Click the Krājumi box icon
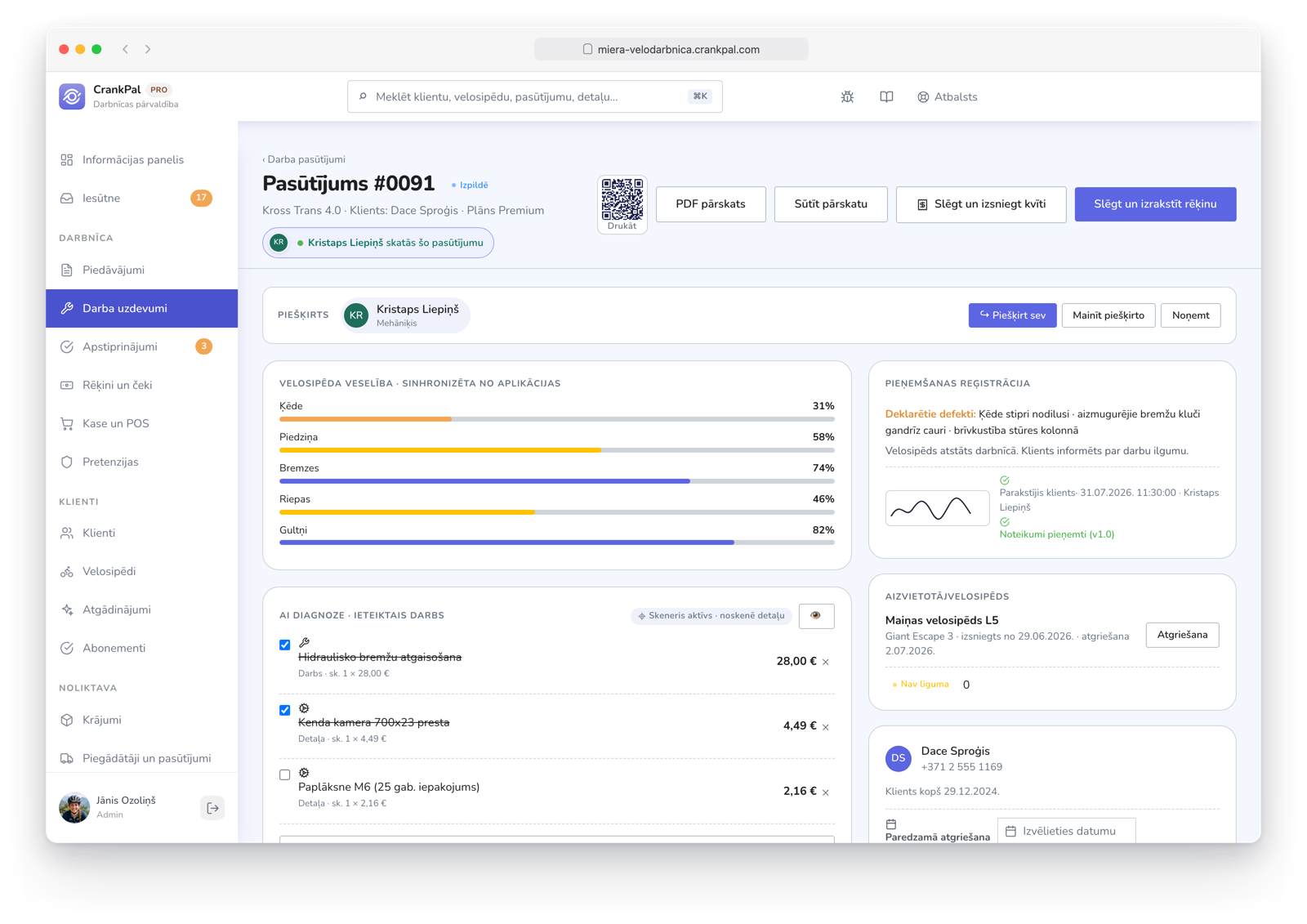Screen dimensions: 1307x924 click(x=67, y=720)
